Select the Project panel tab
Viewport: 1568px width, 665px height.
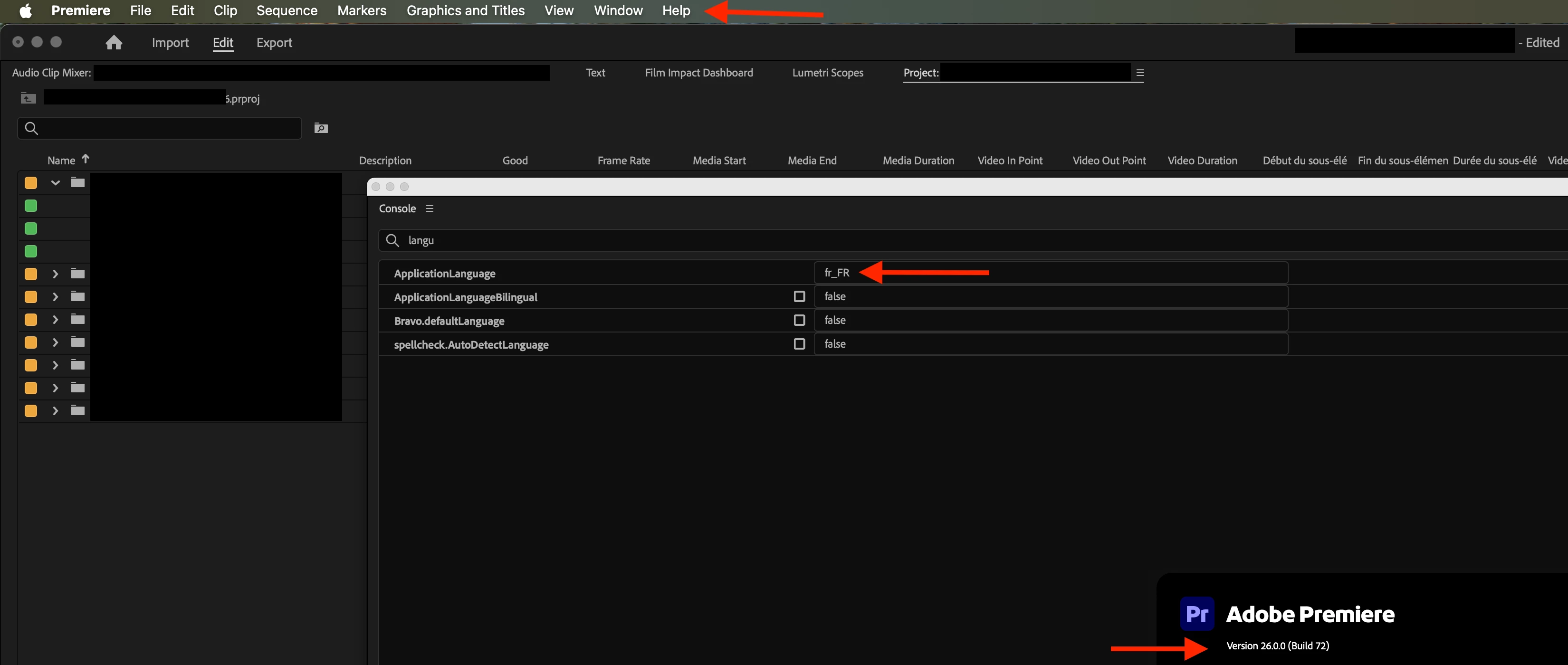point(921,72)
